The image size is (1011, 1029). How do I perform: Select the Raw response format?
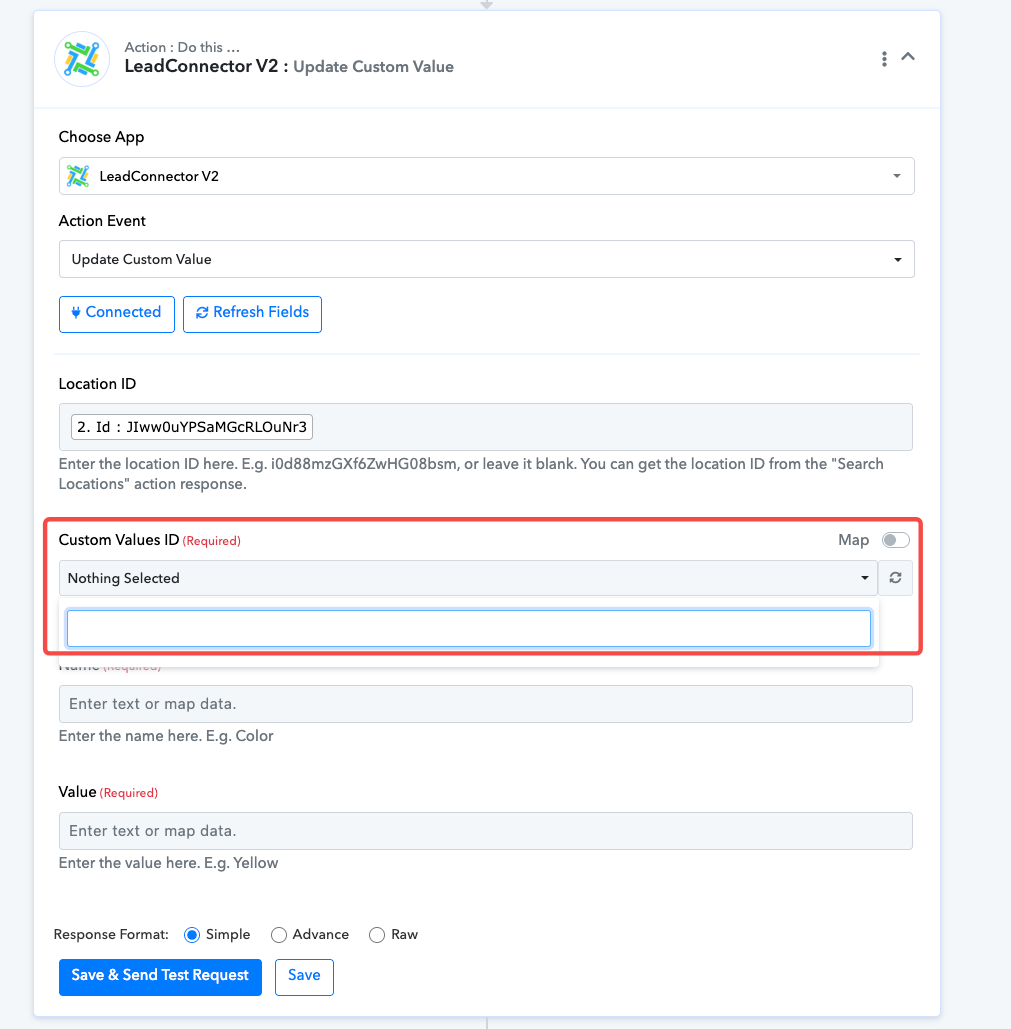(377, 935)
